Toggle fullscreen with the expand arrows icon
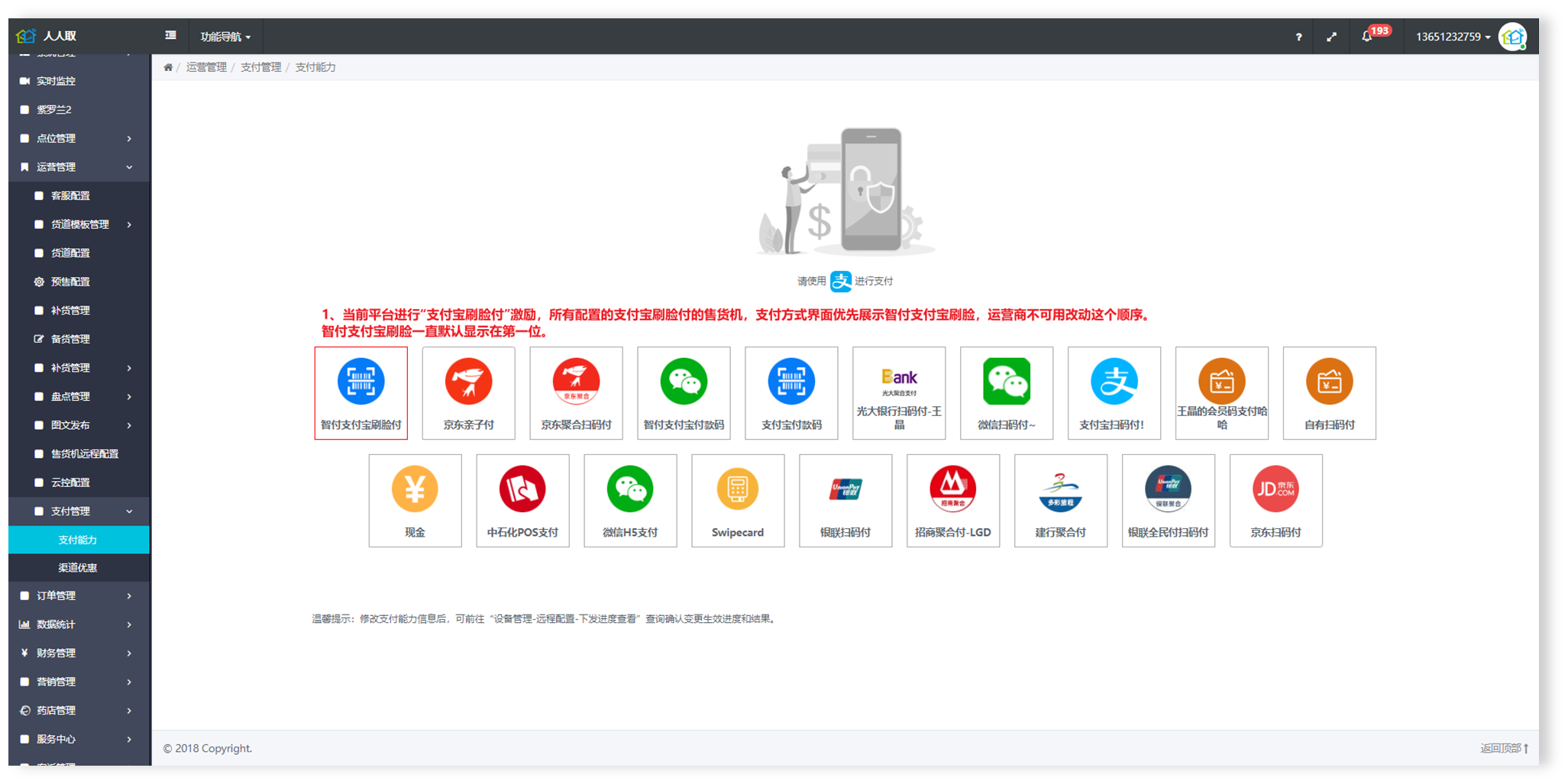 (x=1331, y=37)
